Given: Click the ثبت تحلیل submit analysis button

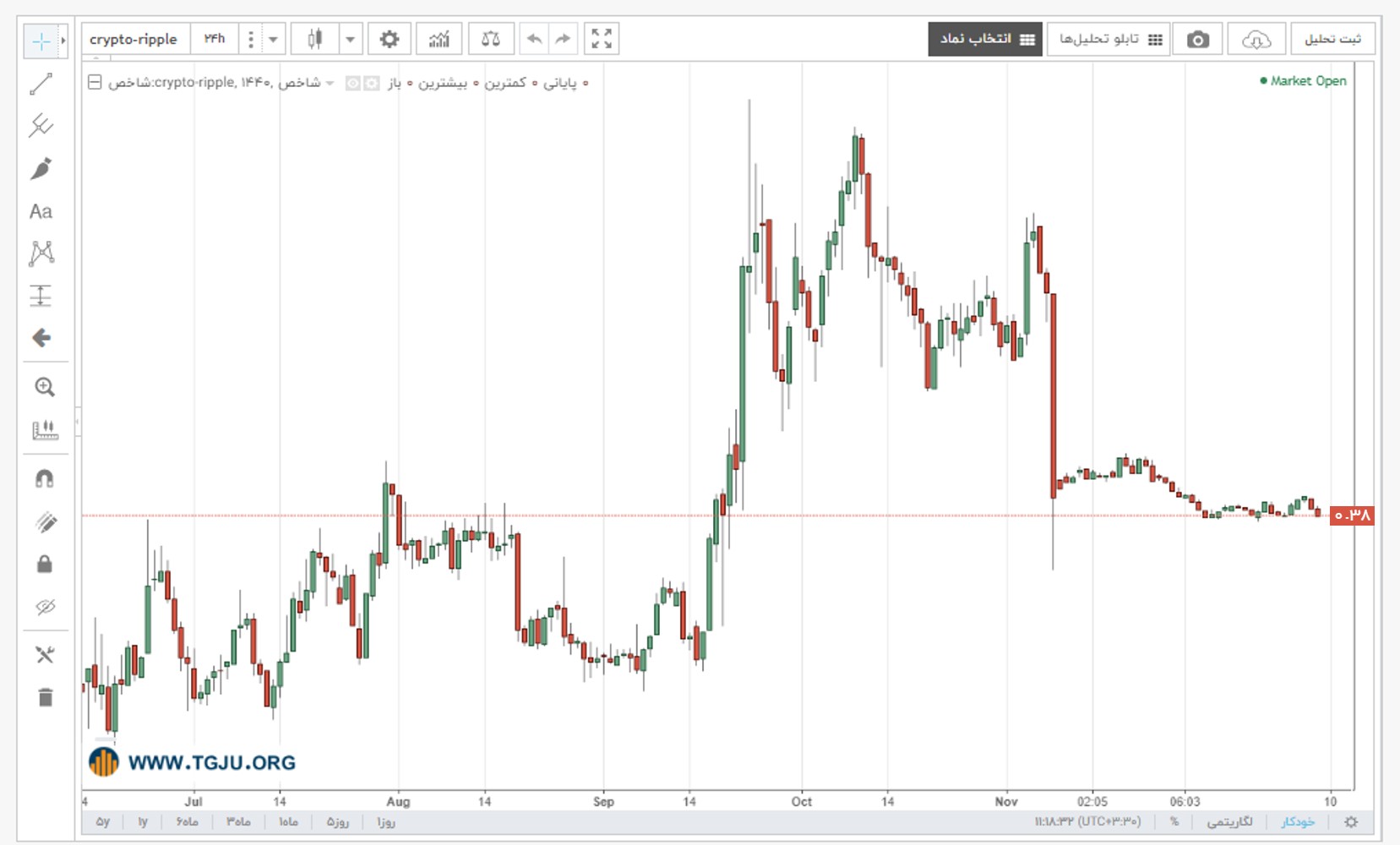Looking at the screenshot, I should click(1333, 39).
